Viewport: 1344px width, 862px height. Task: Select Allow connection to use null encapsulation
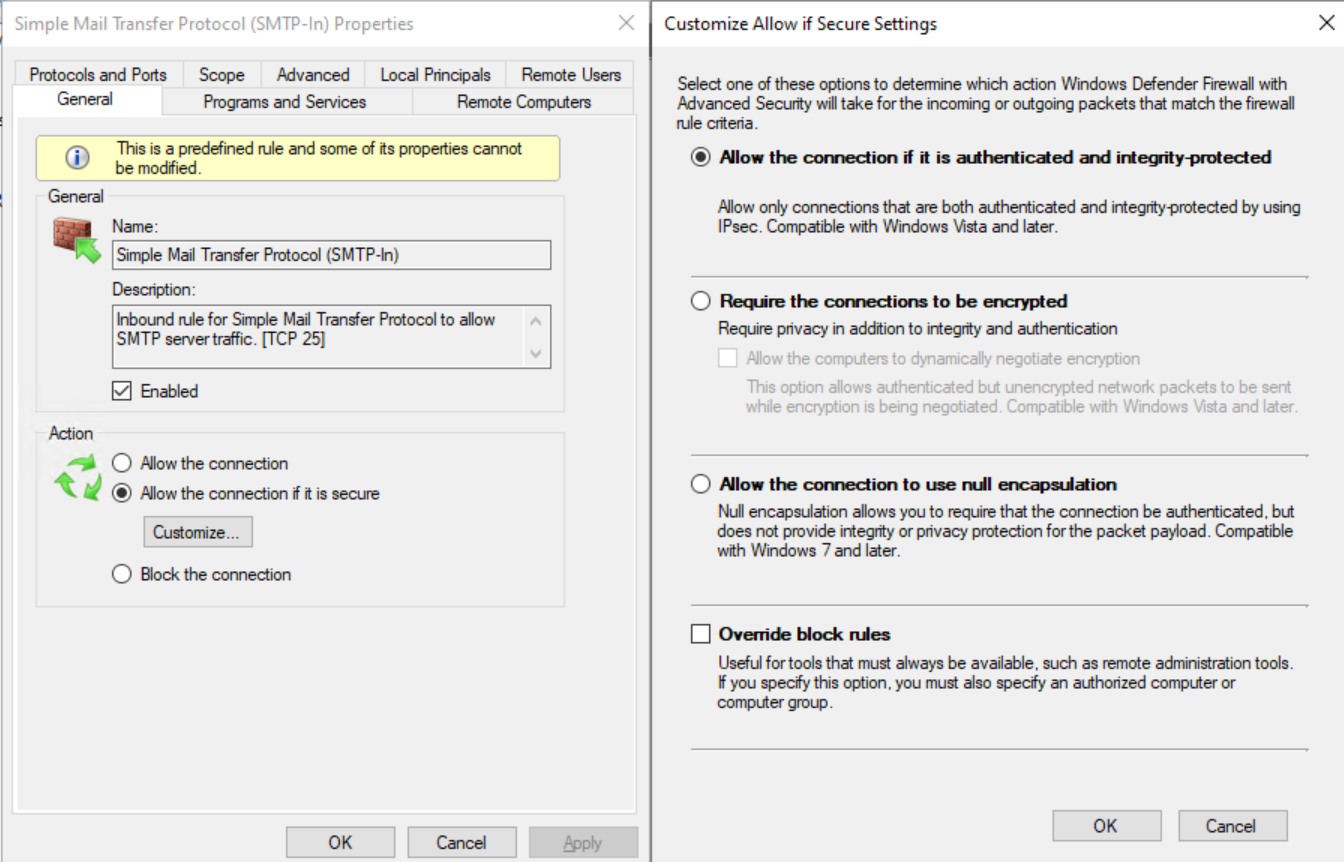point(700,484)
